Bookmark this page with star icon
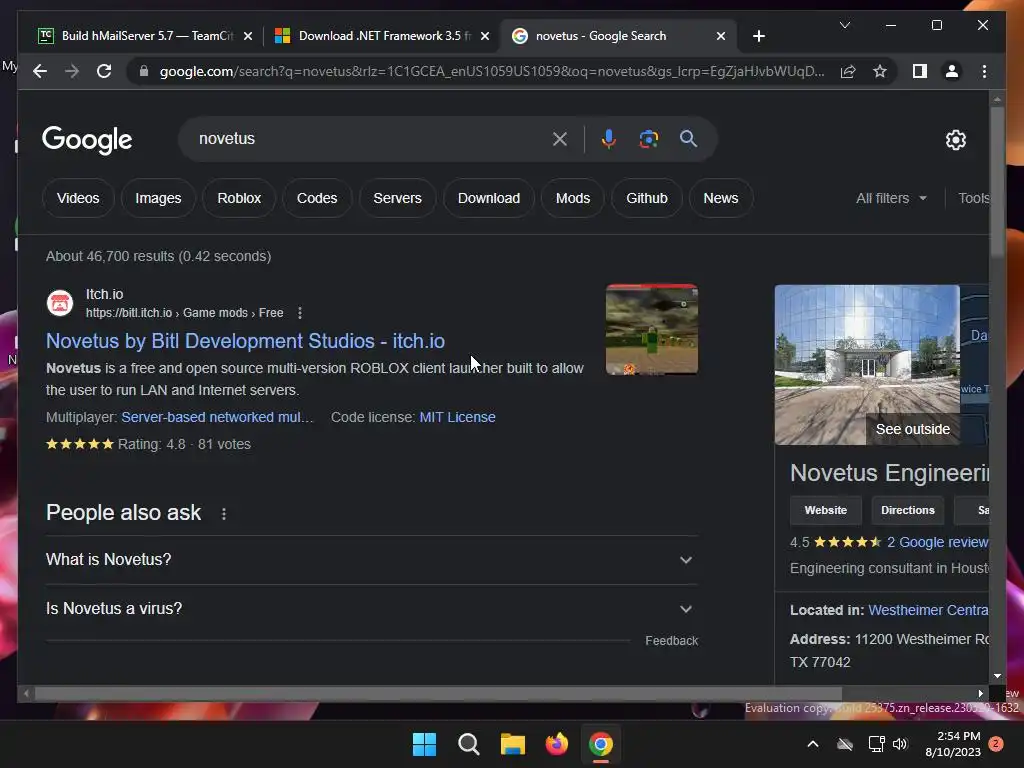 click(x=880, y=71)
